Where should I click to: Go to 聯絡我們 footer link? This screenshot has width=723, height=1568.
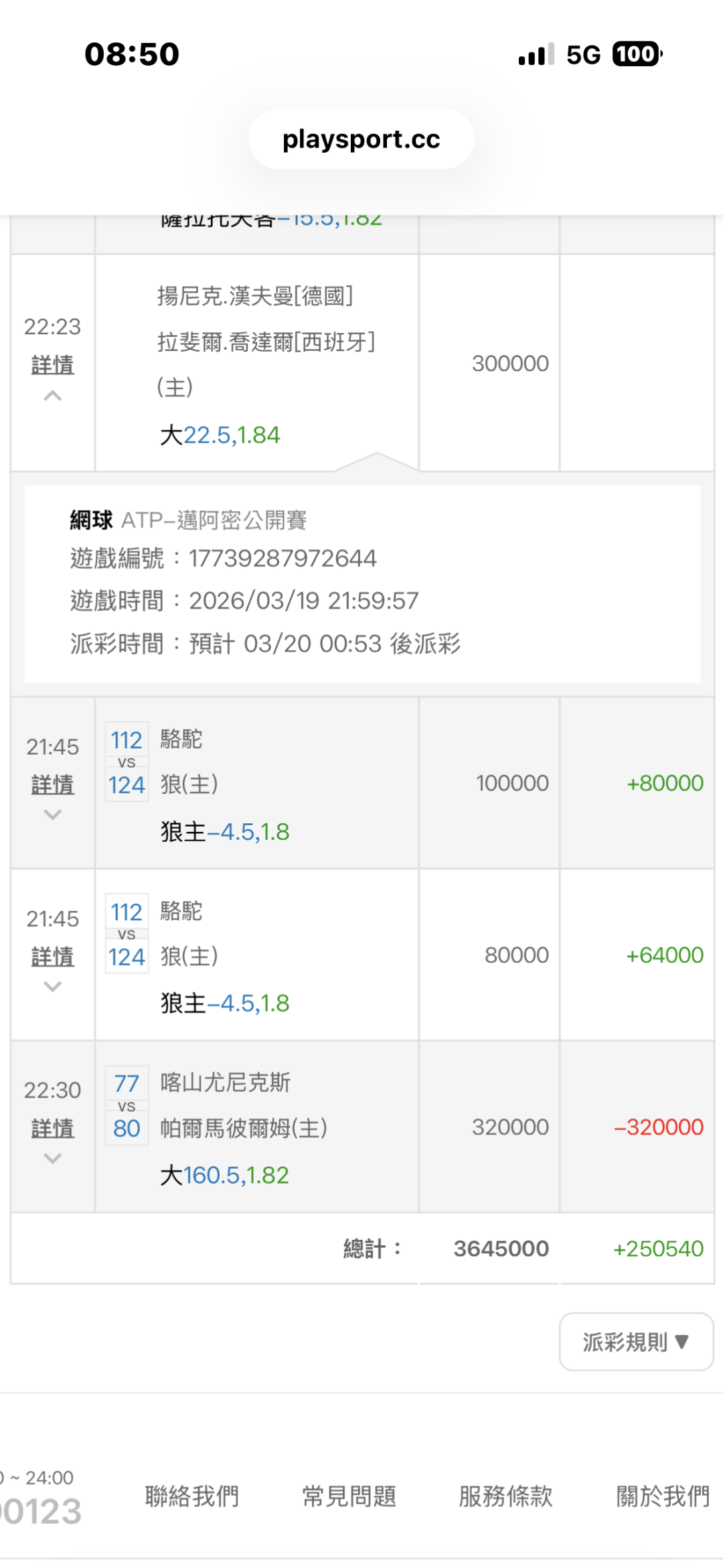[x=192, y=1496]
